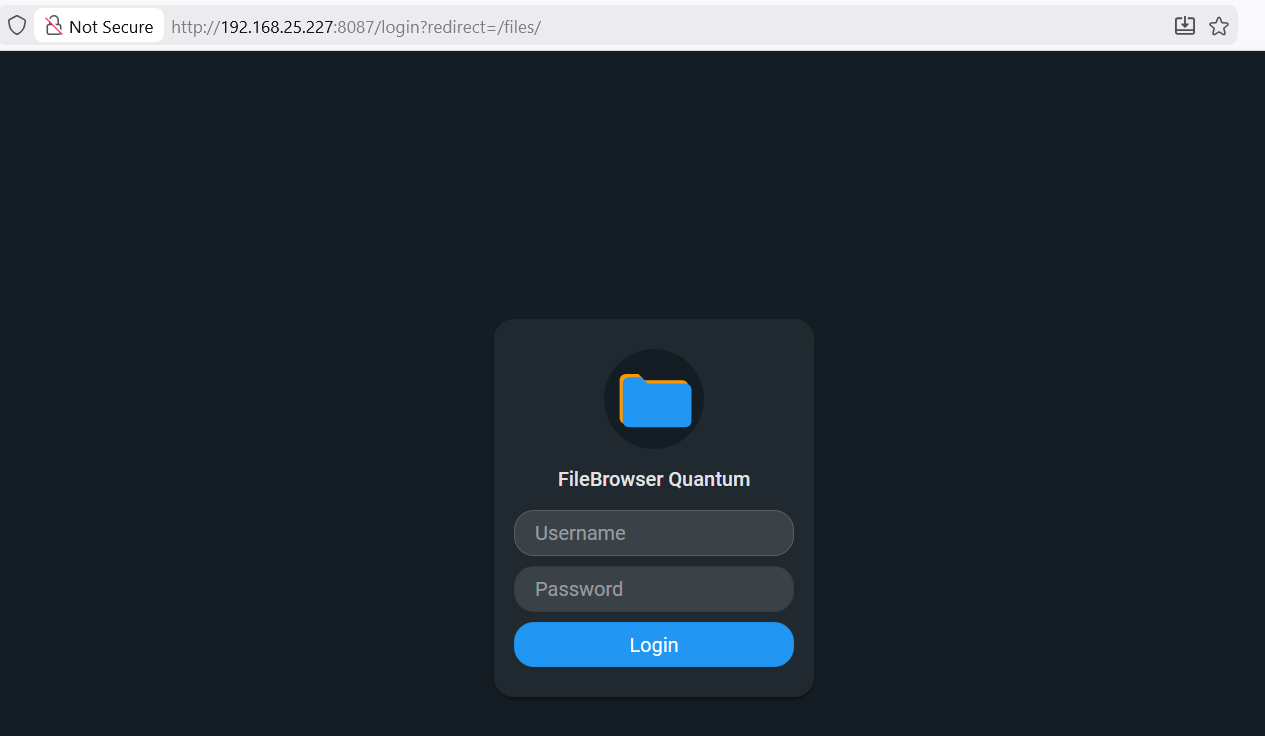Focus the Password input field
Screen dimensions: 1265x736
click(x=654, y=589)
